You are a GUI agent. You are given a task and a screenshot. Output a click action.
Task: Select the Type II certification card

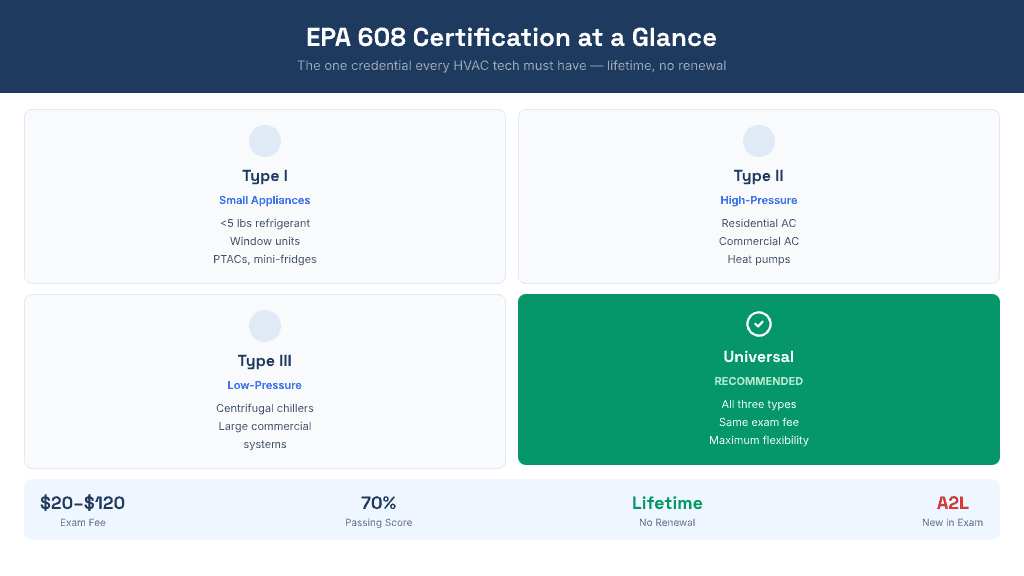point(758,196)
